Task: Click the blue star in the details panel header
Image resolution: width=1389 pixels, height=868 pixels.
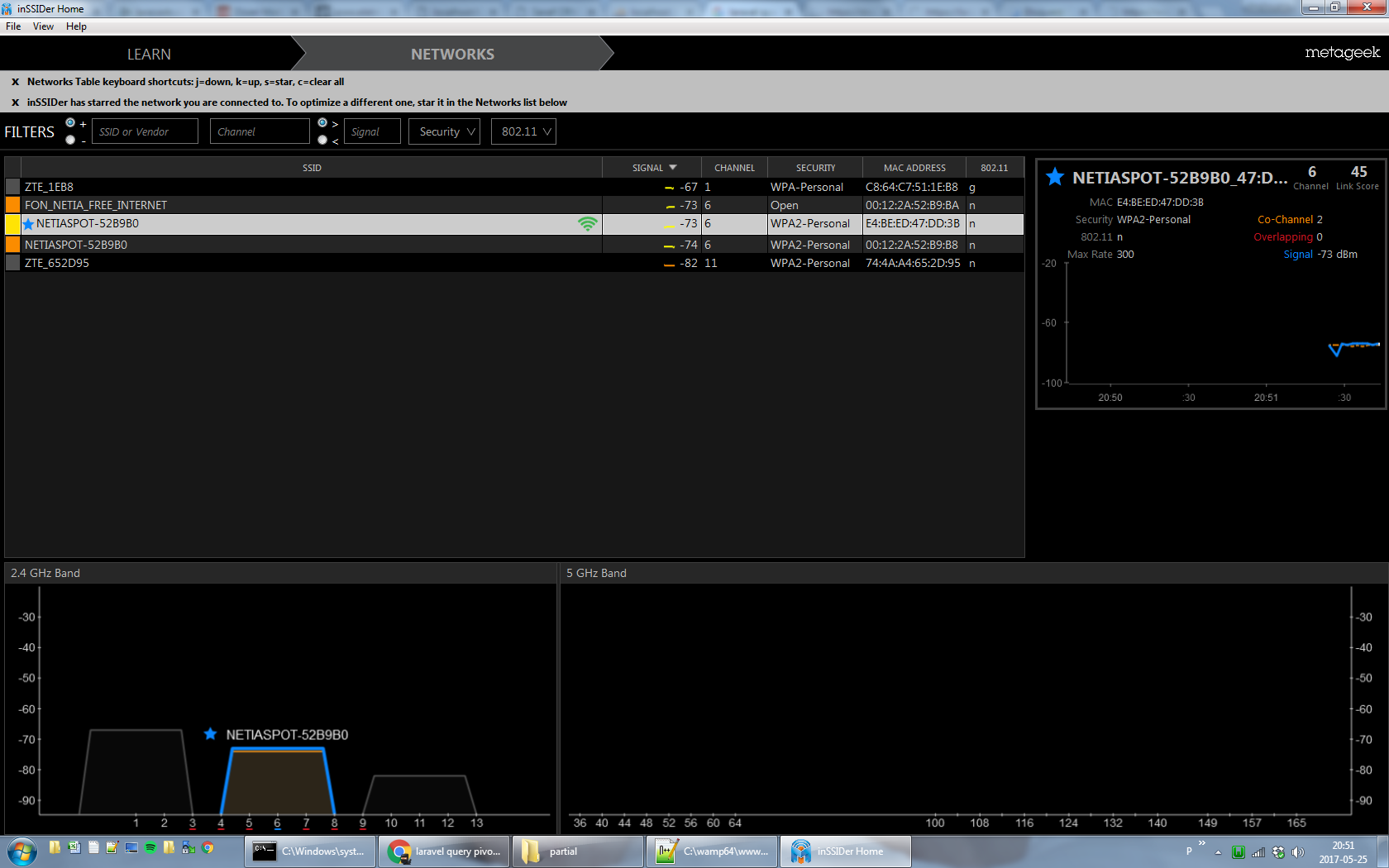Action: (x=1055, y=177)
